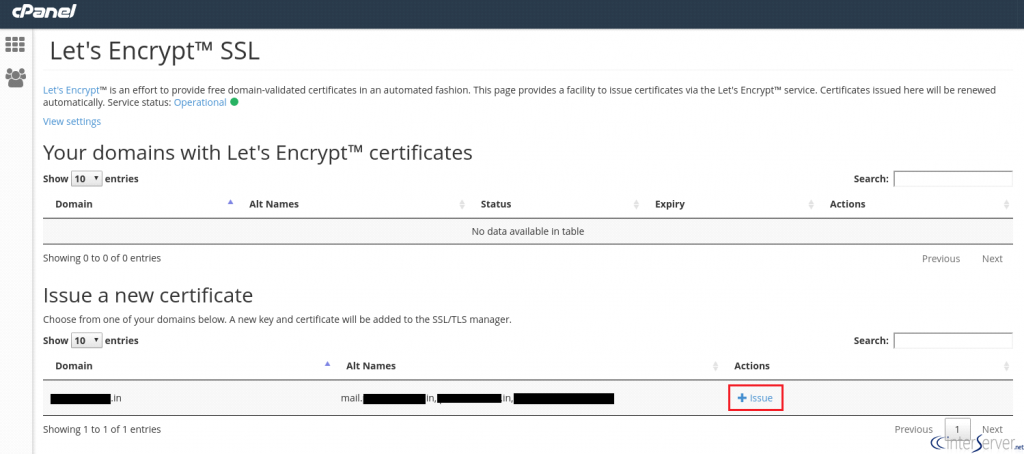1024x454 pixels.
Task: Sort certificates table by Expiry arrows
Action: (812, 204)
